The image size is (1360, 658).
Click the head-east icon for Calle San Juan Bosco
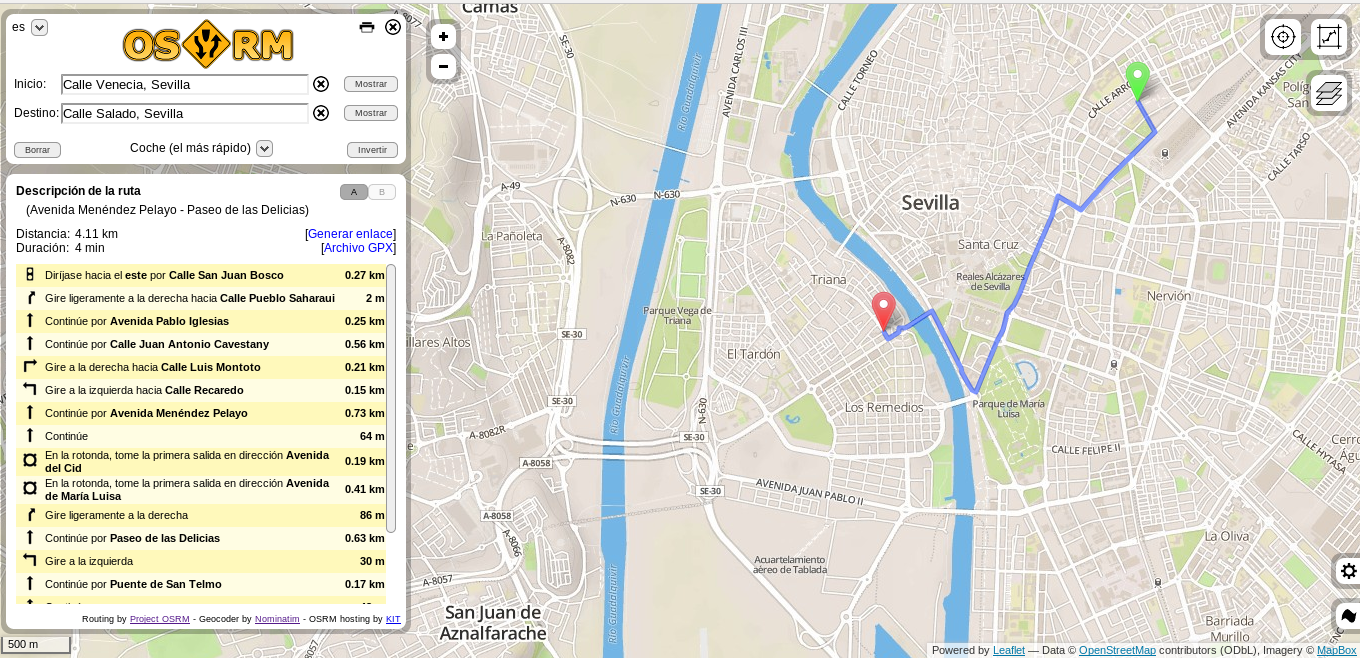click(x=30, y=275)
